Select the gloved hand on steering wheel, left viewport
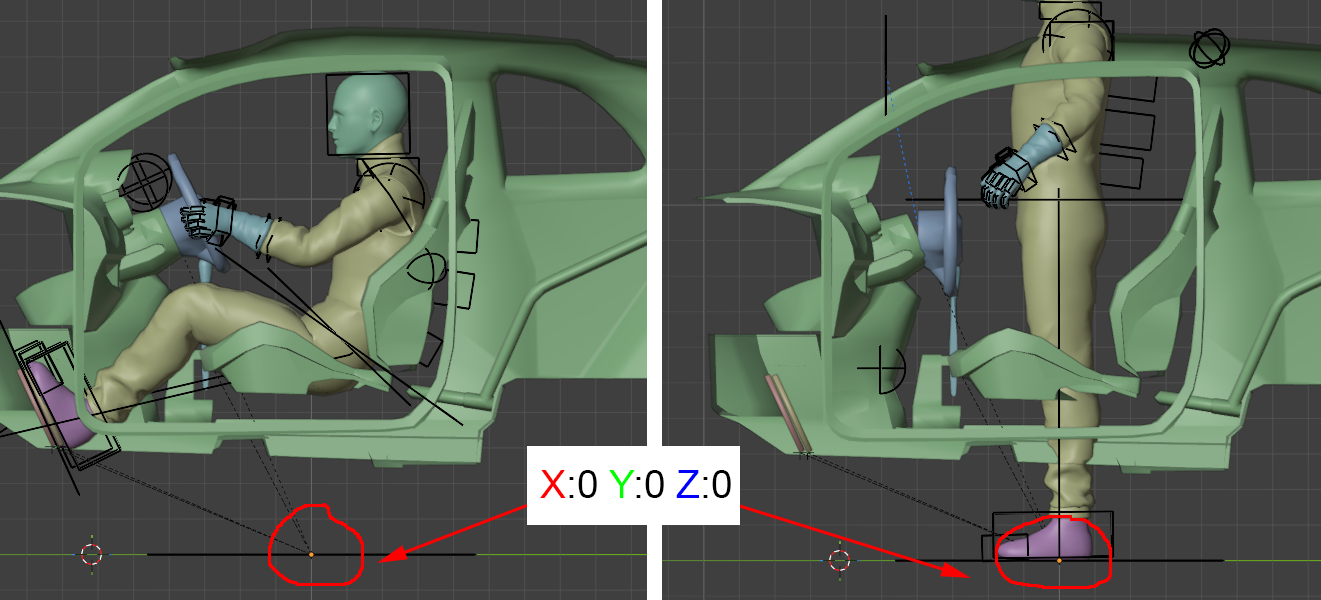Screen dimensions: 1321x600 pyautogui.click(x=204, y=220)
